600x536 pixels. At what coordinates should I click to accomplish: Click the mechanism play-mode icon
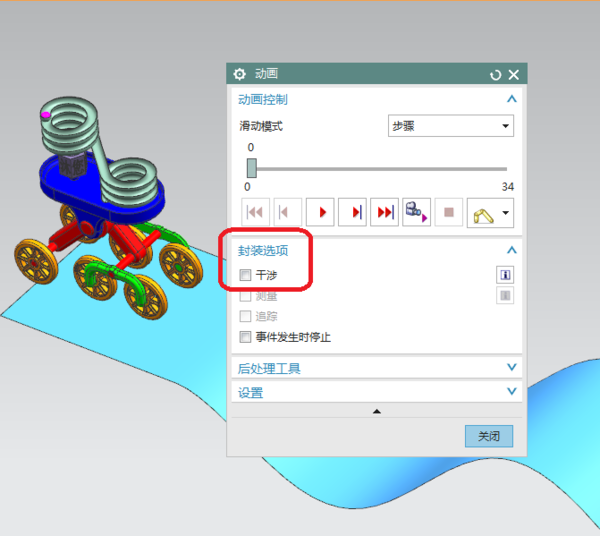coord(483,216)
